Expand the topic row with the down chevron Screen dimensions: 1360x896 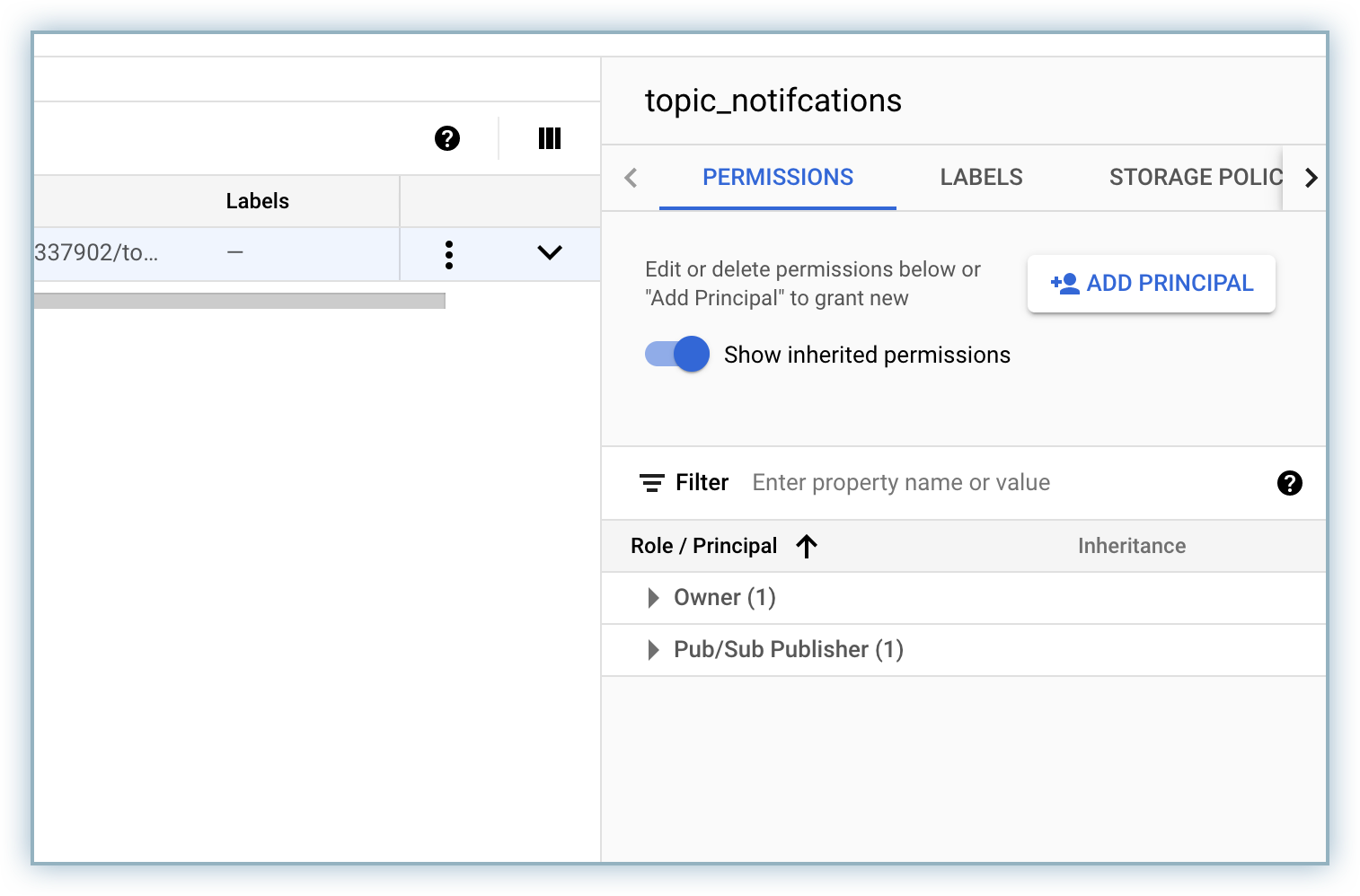coord(550,253)
